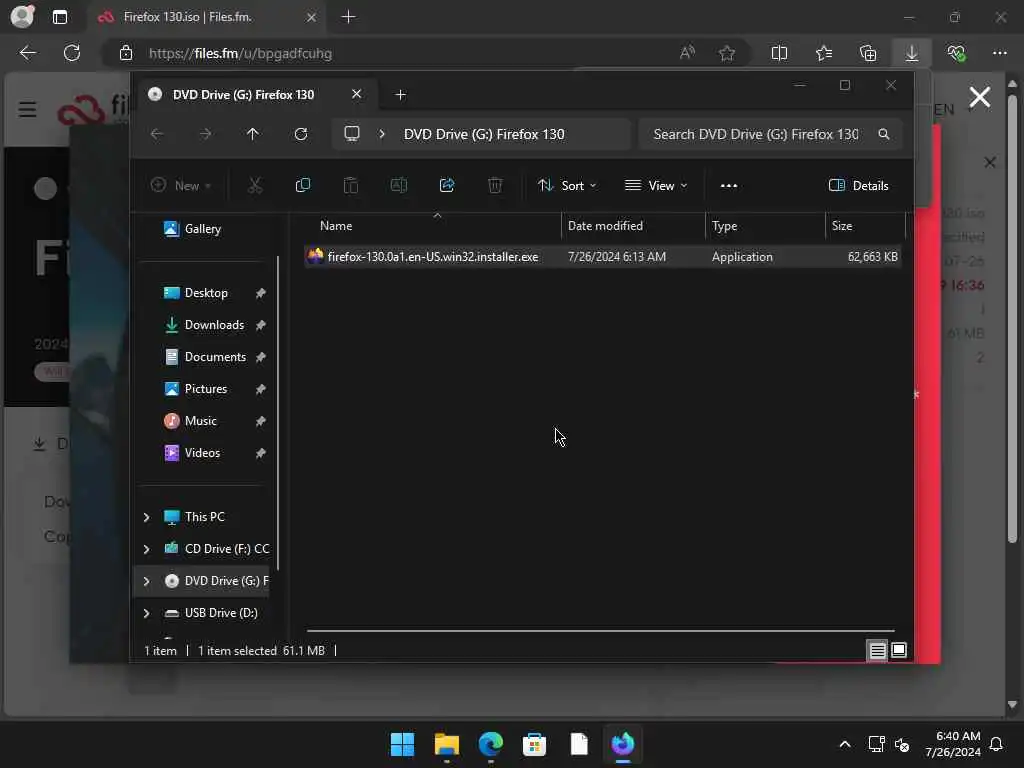Open Microsoft Store from taskbar
The image size is (1024, 768).
(x=534, y=744)
